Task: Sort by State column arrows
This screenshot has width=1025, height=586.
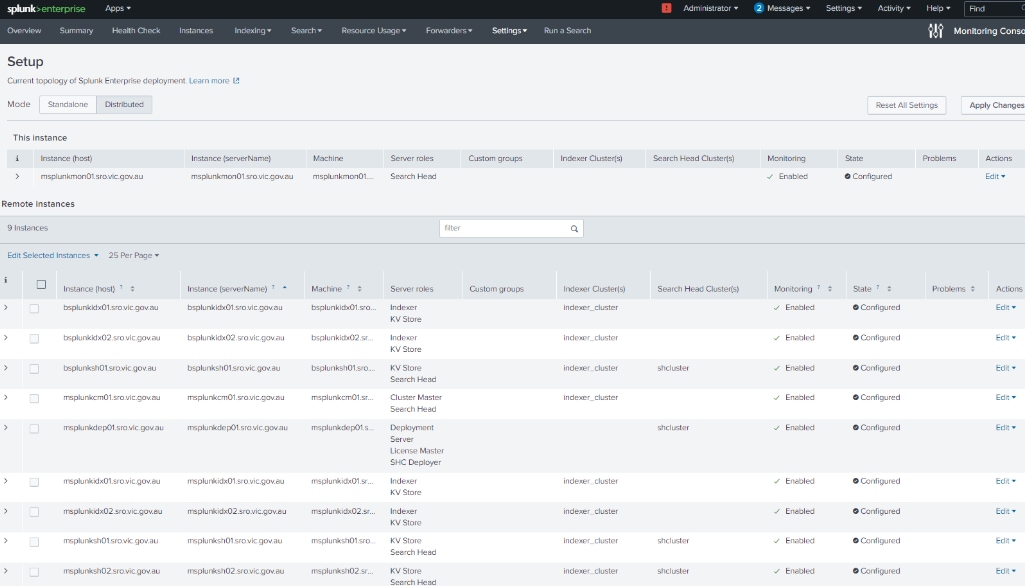Action: (x=889, y=288)
